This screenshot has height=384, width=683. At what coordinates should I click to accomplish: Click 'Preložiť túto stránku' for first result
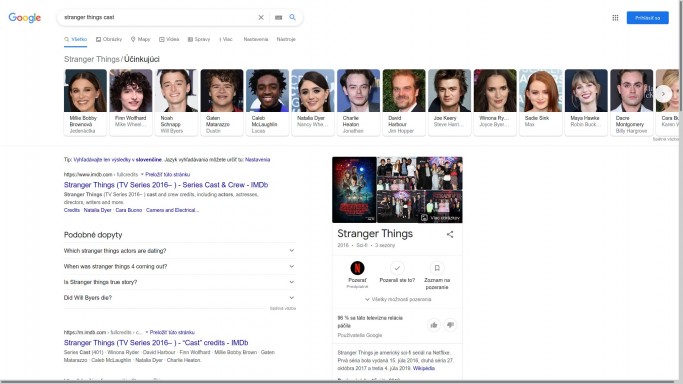point(167,175)
